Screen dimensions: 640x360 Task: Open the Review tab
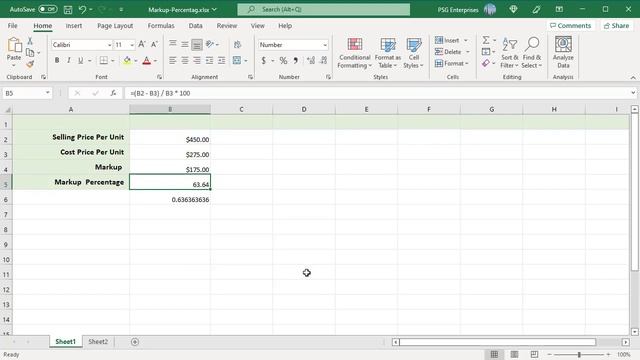click(x=227, y=25)
